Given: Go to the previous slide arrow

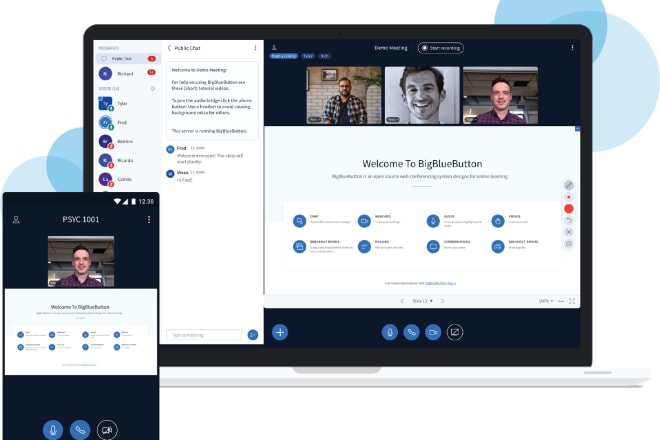Looking at the screenshot, I should (402, 301).
